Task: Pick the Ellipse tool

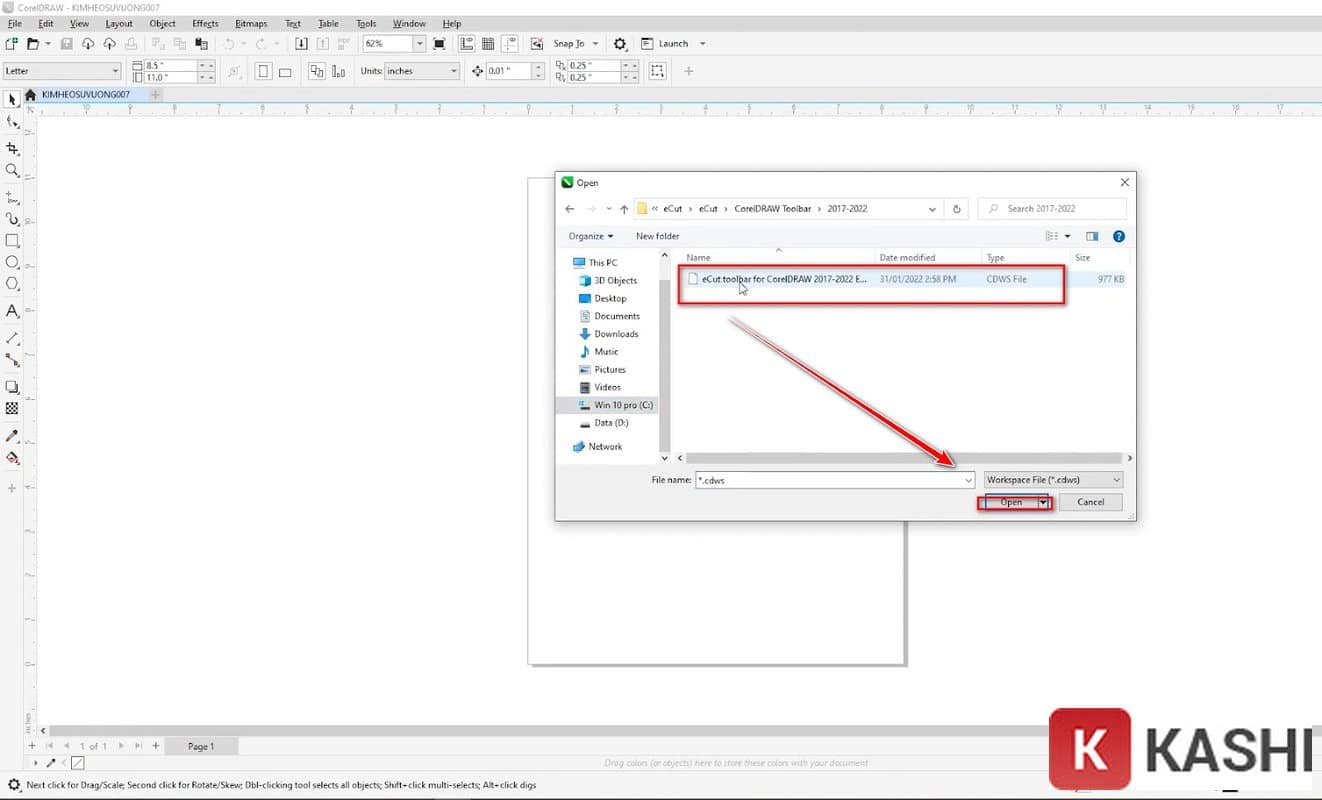Action: [12, 262]
